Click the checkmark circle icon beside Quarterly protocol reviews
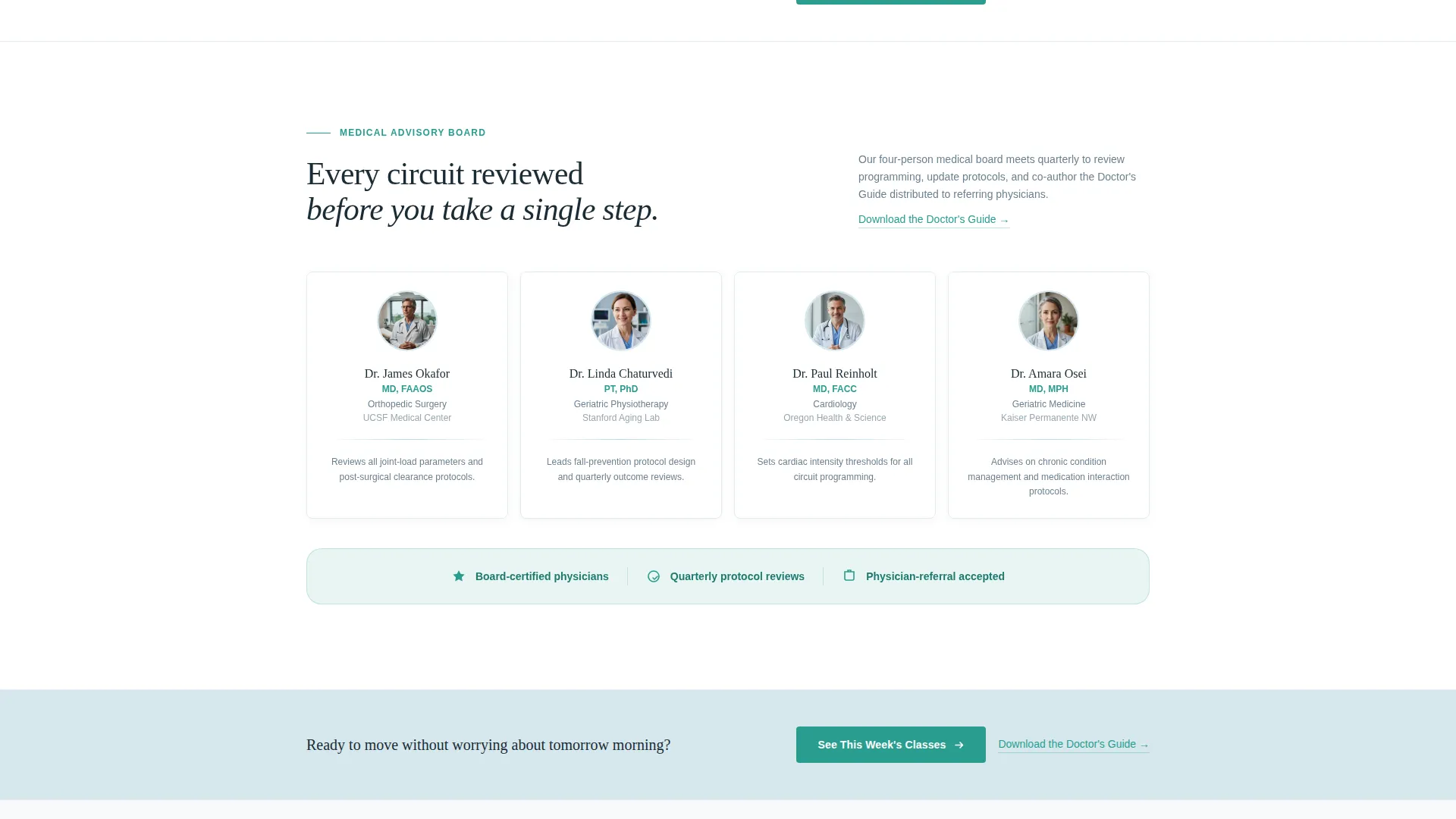 [654, 576]
